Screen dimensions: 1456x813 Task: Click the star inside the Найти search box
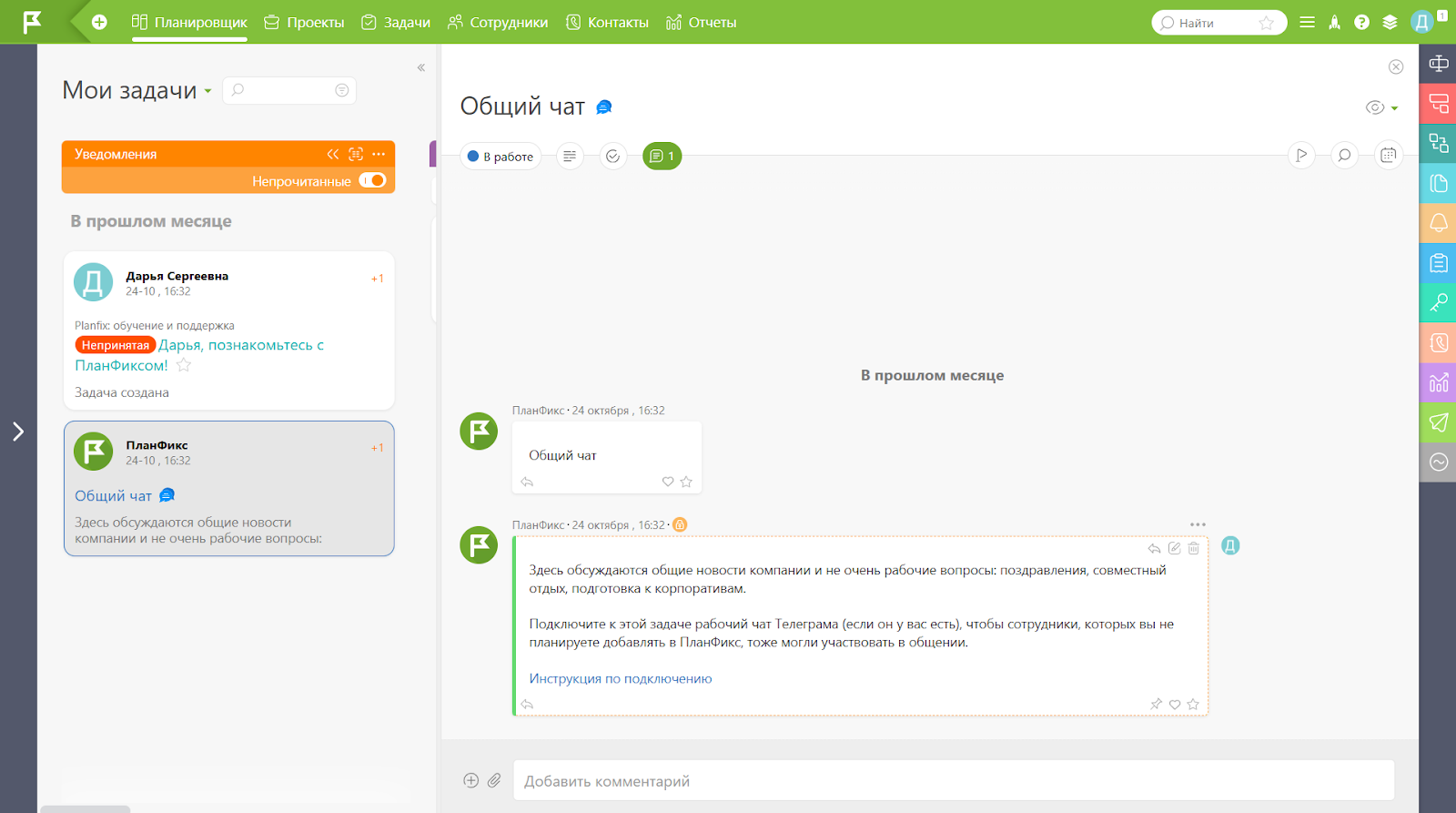tap(1267, 23)
